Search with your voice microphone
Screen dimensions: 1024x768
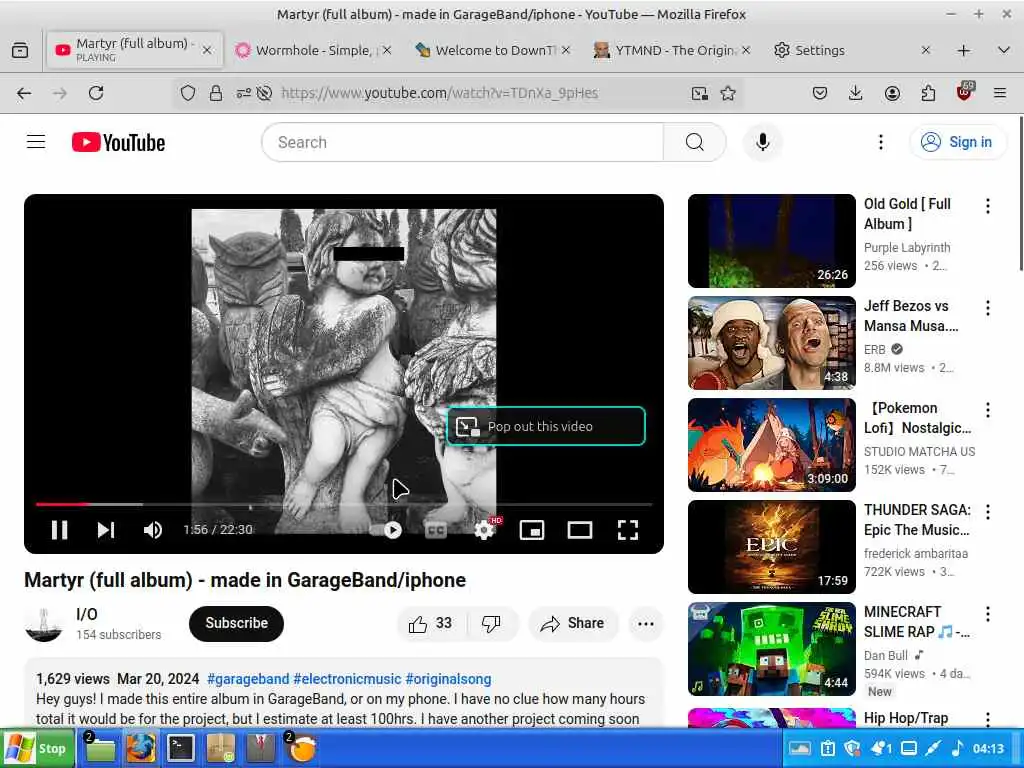point(762,142)
